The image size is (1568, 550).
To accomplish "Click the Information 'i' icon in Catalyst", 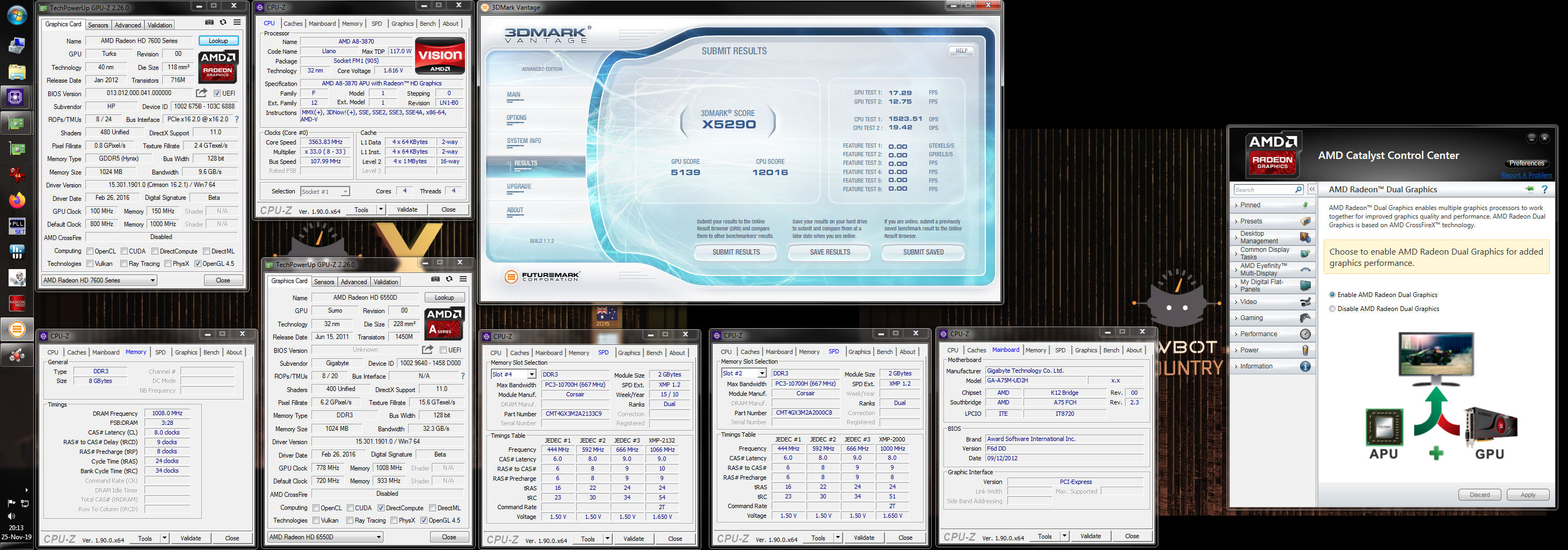I will [x=1305, y=366].
